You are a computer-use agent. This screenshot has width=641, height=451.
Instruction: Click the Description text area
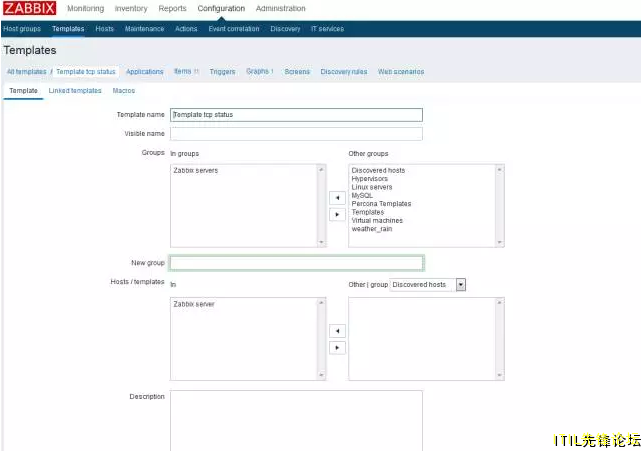click(296, 421)
